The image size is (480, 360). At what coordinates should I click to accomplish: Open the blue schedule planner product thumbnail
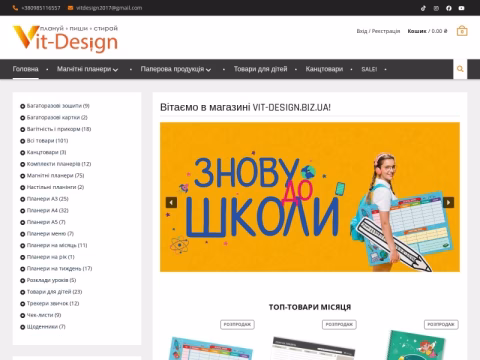pos(211,348)
